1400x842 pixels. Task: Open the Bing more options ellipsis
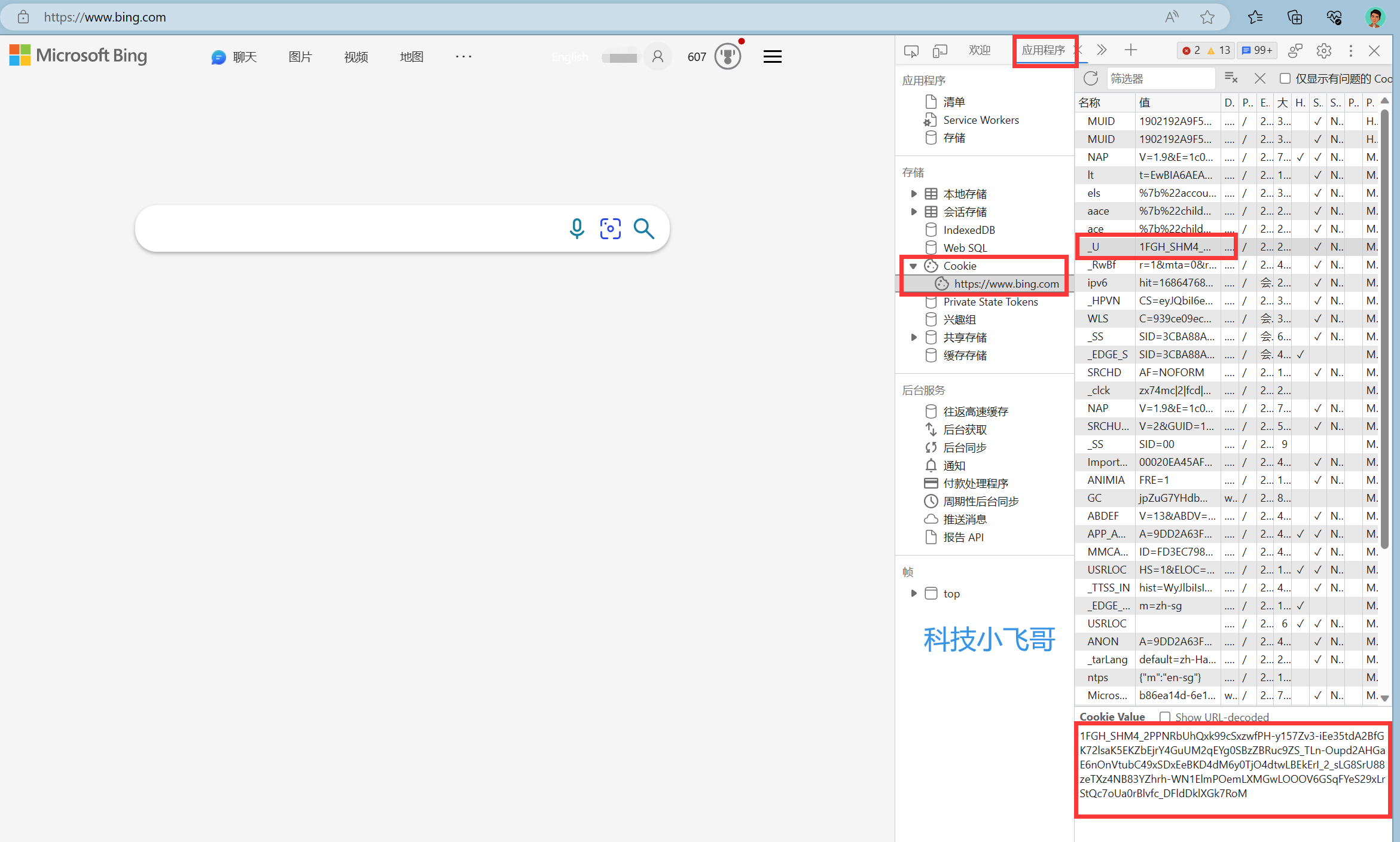[x=463, y=56]
